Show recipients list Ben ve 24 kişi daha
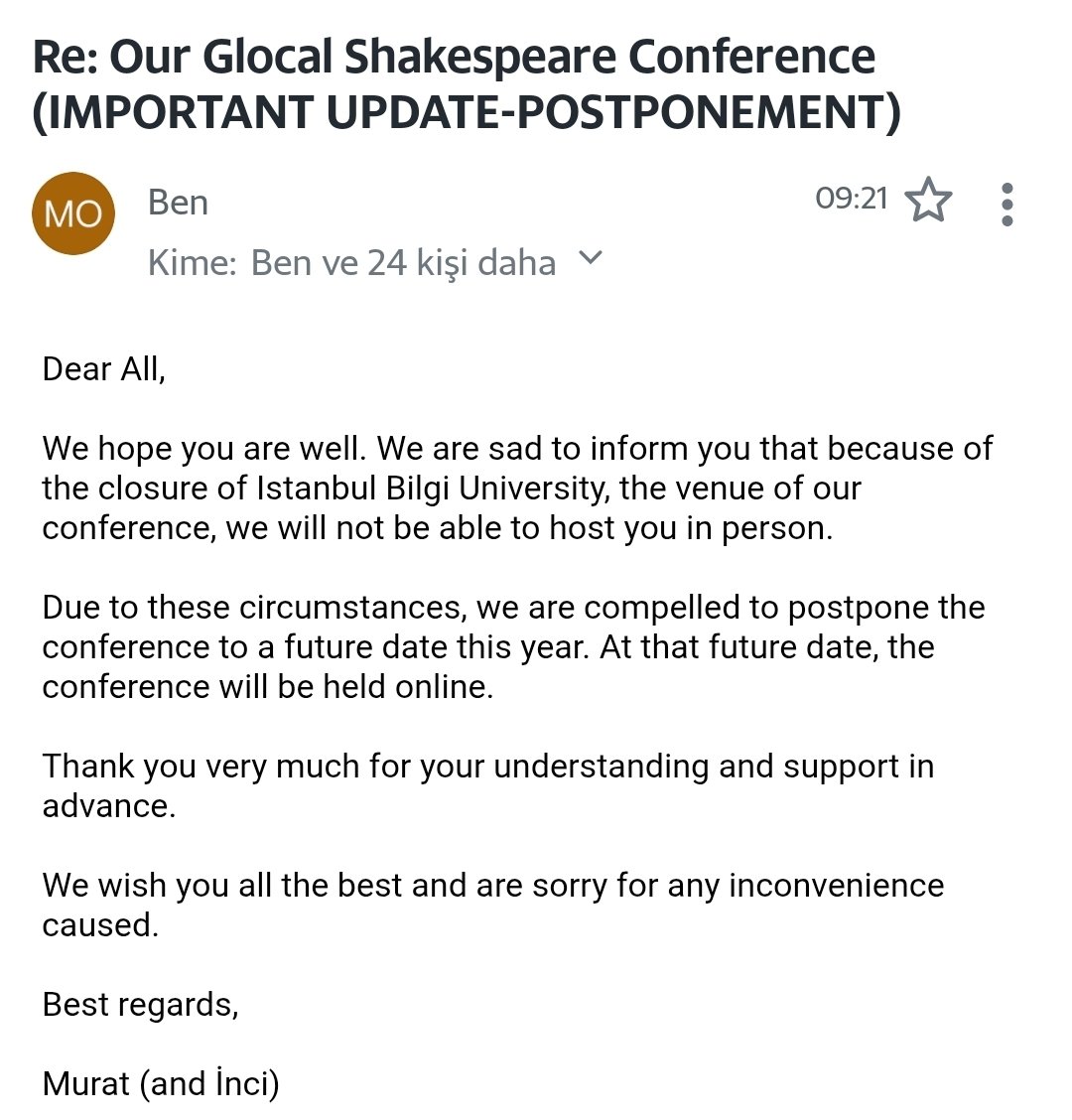This screenshot has height=1120, width=1072. point(404,262)
